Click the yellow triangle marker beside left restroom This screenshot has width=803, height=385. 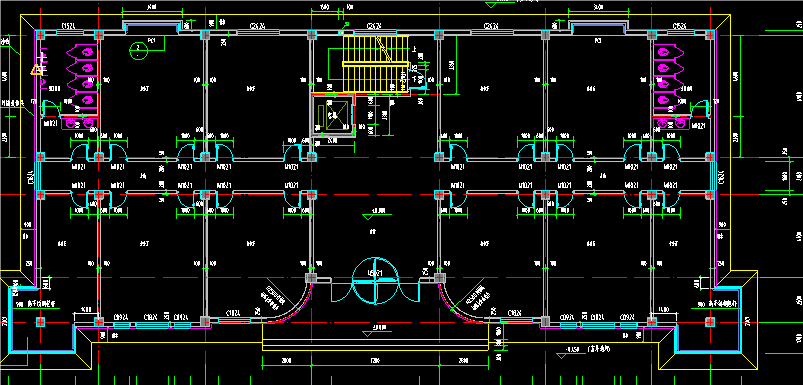tap(37, 70)
